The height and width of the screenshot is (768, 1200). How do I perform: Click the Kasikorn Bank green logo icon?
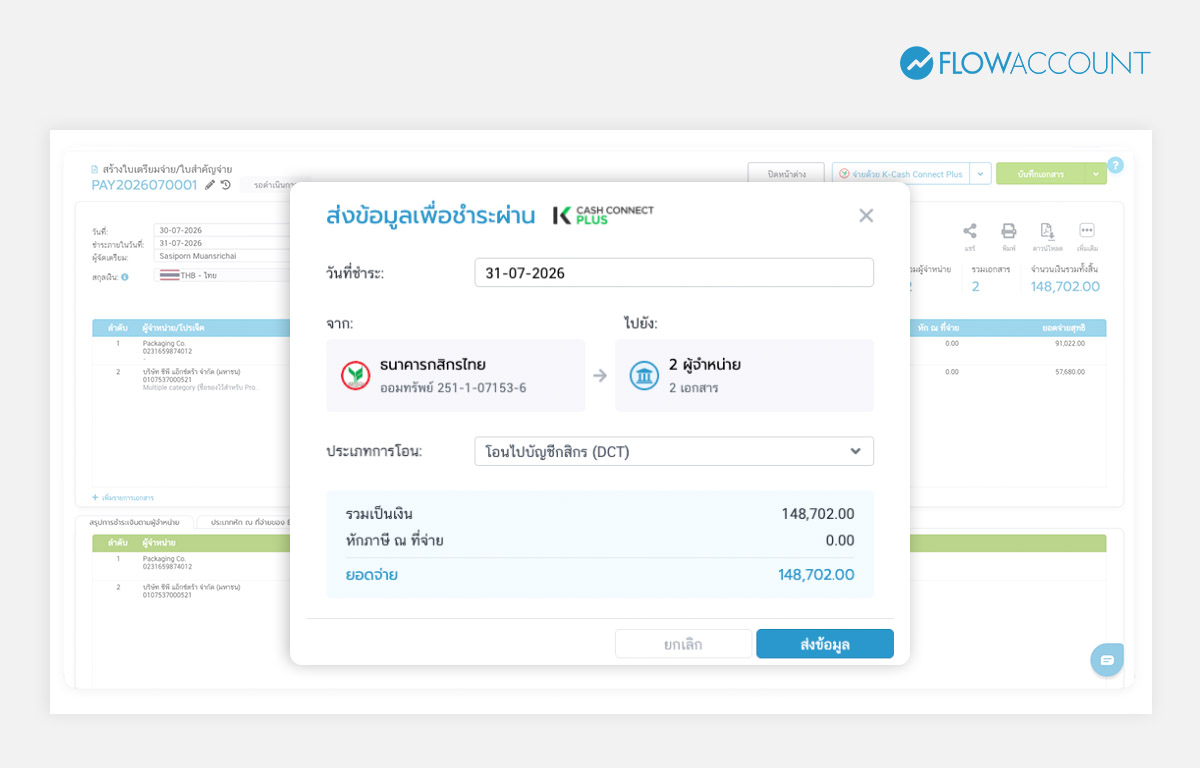pos(355,376)
